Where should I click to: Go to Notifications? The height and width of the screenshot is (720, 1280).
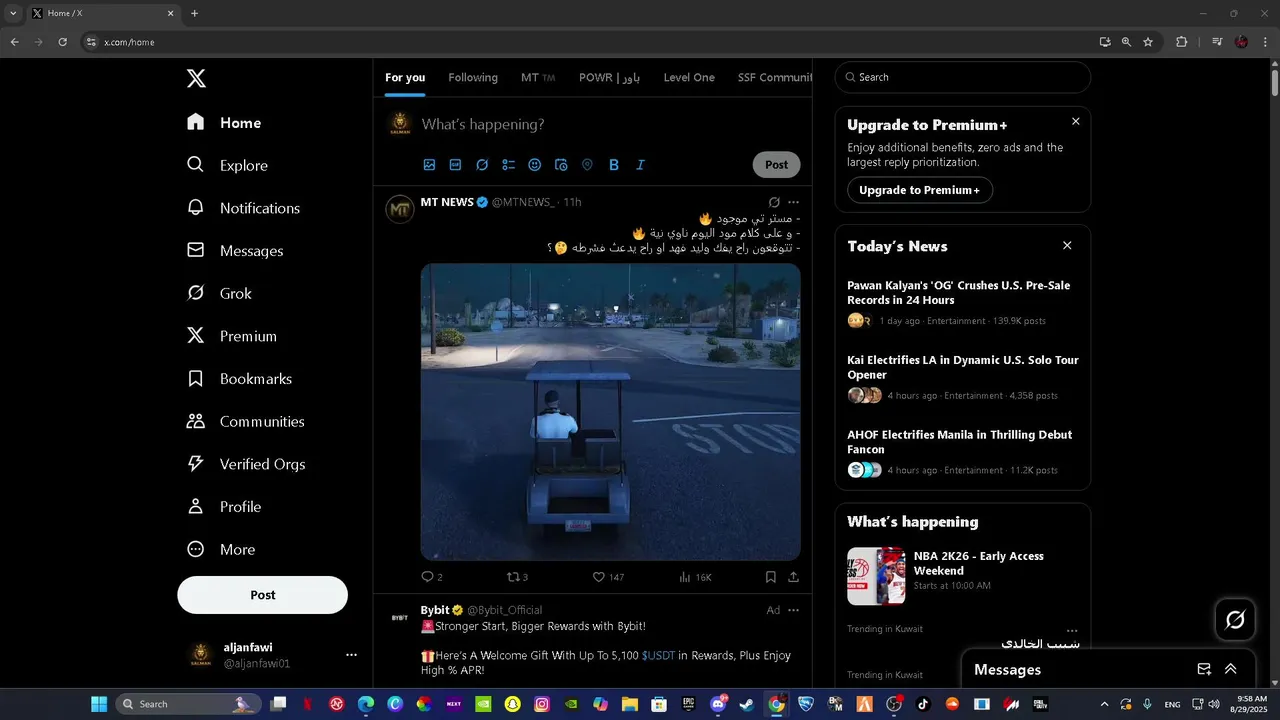point(243,208)
